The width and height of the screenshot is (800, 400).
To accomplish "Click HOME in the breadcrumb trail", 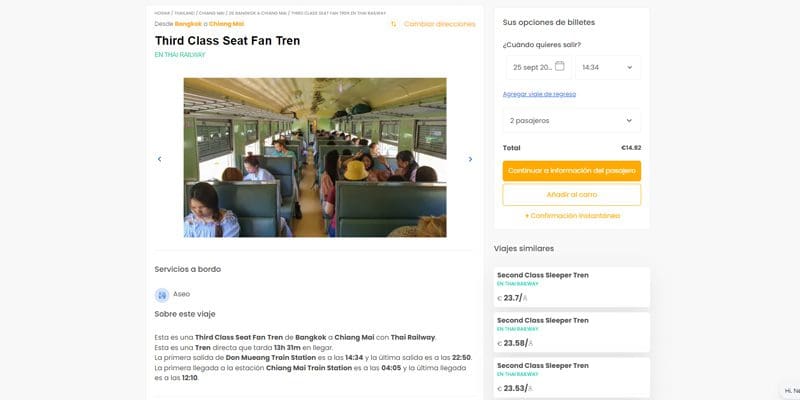I will point(162,13).
